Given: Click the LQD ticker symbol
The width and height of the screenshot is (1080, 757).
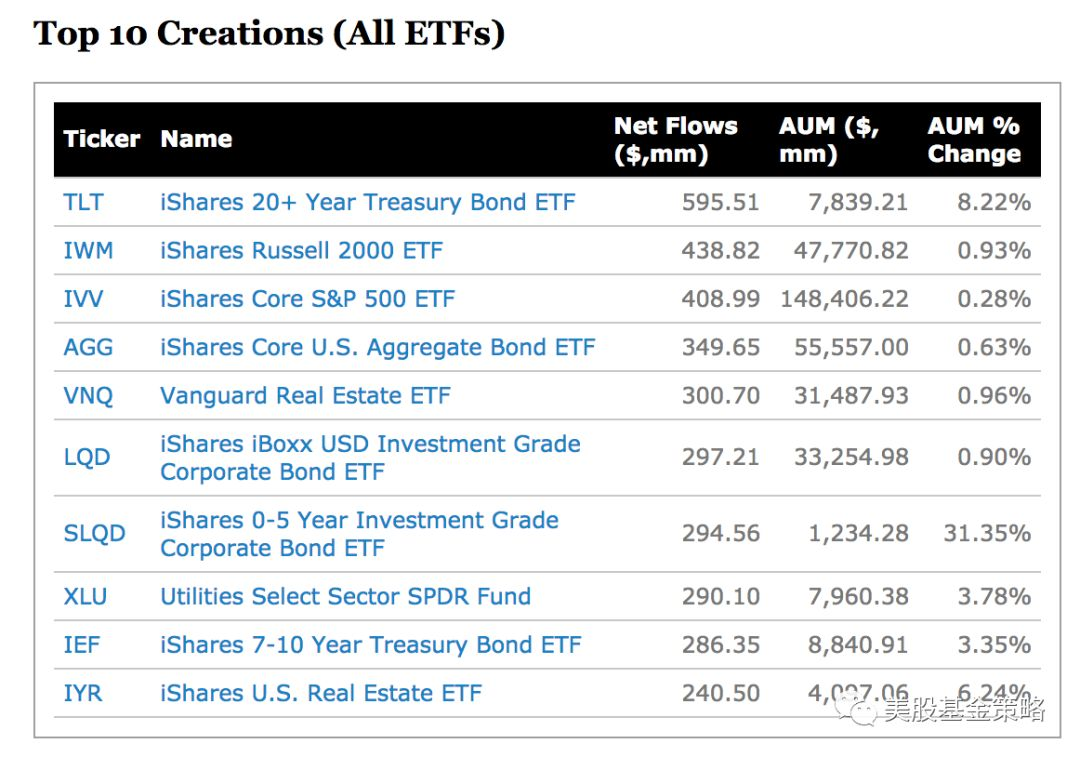Looking at the screenshot, I should 87,457.
